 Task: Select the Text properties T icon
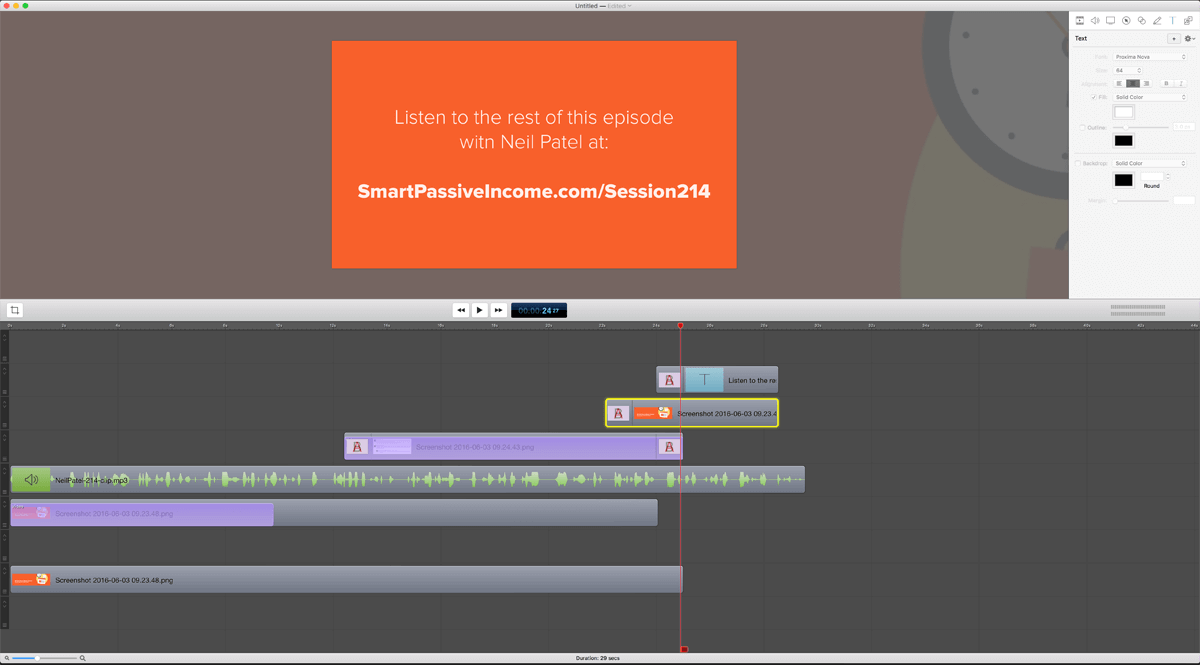[x=1172, y=20]
